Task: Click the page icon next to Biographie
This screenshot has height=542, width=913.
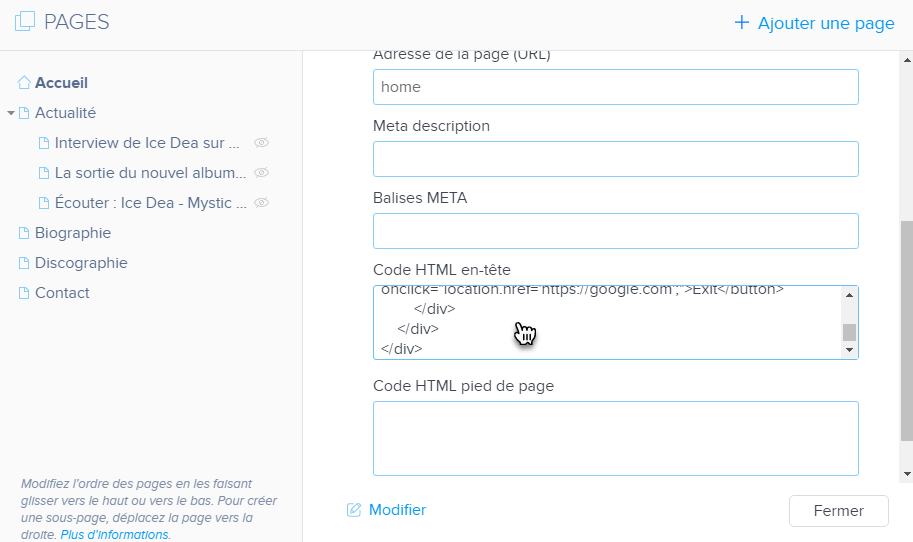Action: pos(24,233)
